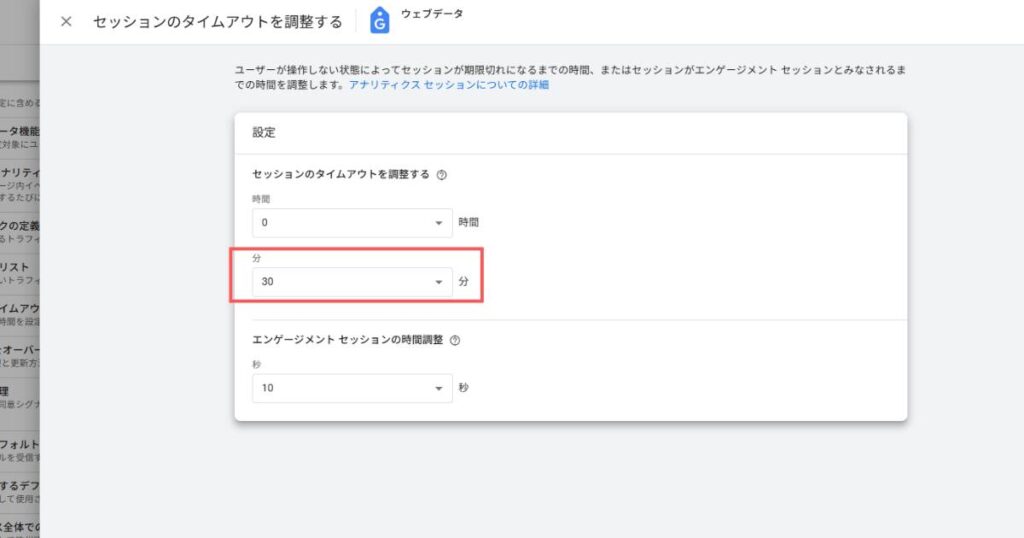Viewport: 1024px width, 538px height.
Task: Close the session timeout adjustment panel
Action: click(x=66, y=22)
